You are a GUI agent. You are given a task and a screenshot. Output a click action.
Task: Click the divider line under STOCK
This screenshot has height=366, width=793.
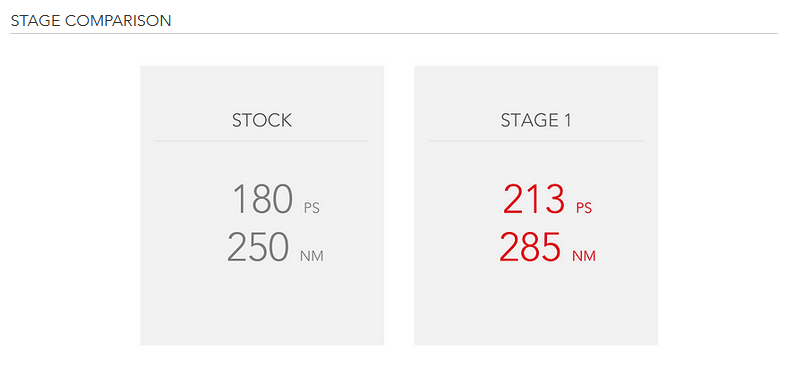pyautogui.click(x=261, y=141)
